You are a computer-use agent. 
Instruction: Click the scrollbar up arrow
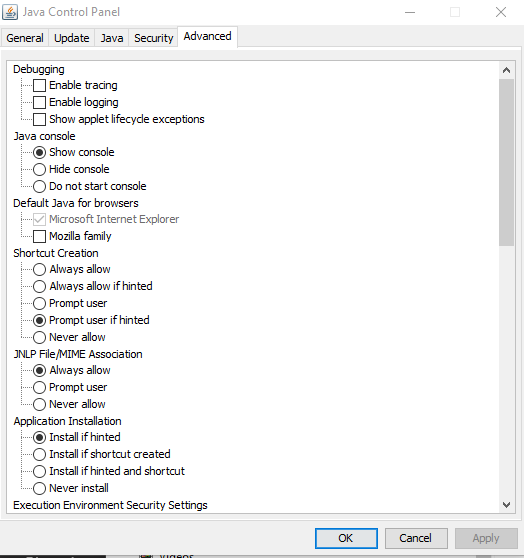point(506,70)
